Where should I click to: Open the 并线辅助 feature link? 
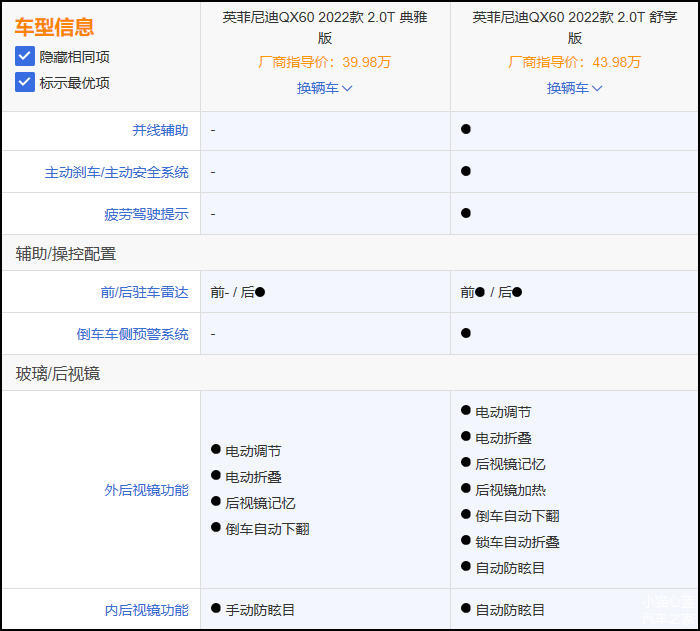(160, 130)
